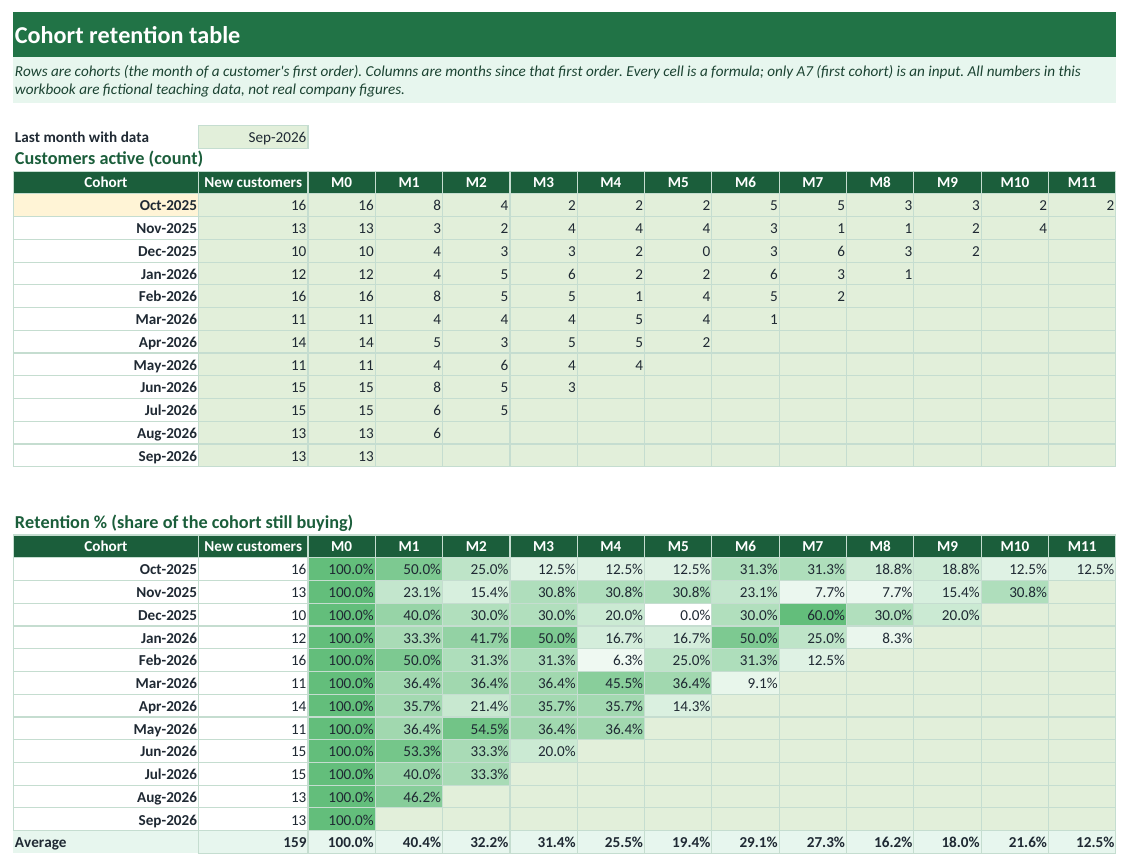Select the Apr-2026 M5 retention cell 14.3%
Viewport: 1128px width, 866px height.
678,706
